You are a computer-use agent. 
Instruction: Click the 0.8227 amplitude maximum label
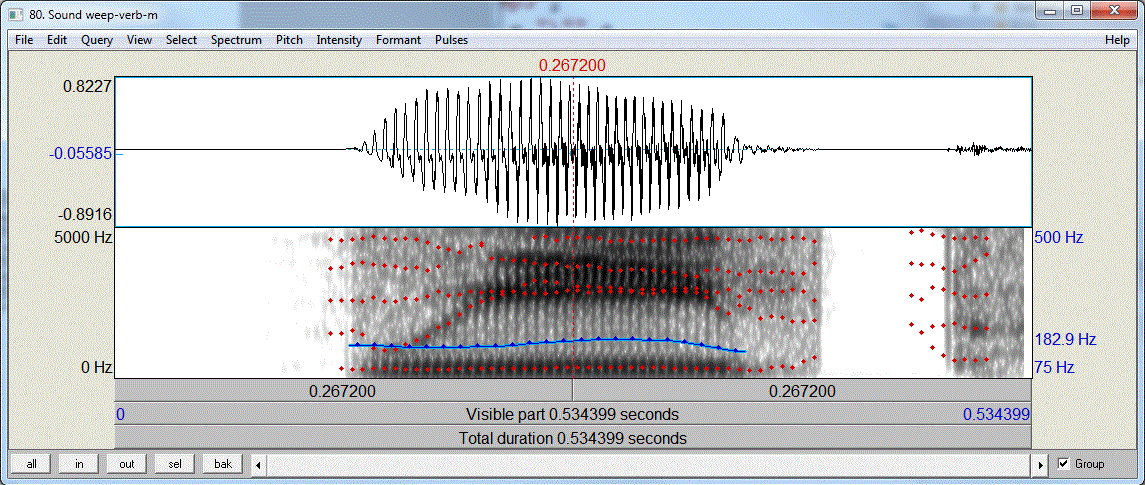click(86, 86)
